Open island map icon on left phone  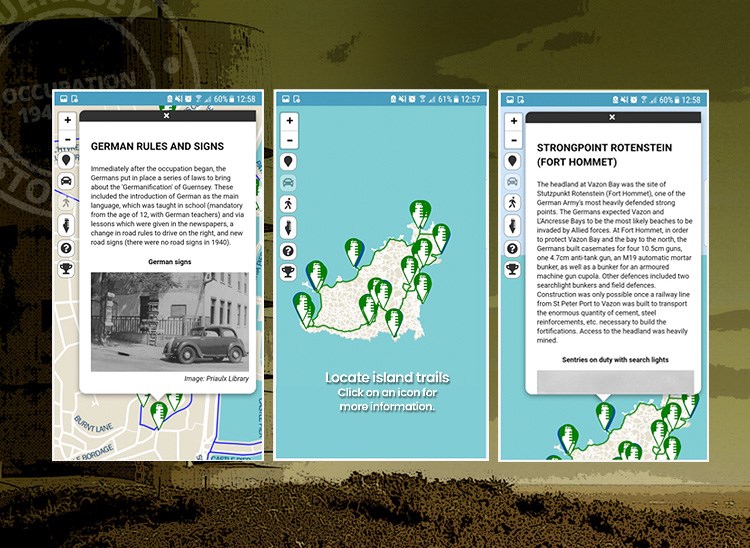(66, 225)
